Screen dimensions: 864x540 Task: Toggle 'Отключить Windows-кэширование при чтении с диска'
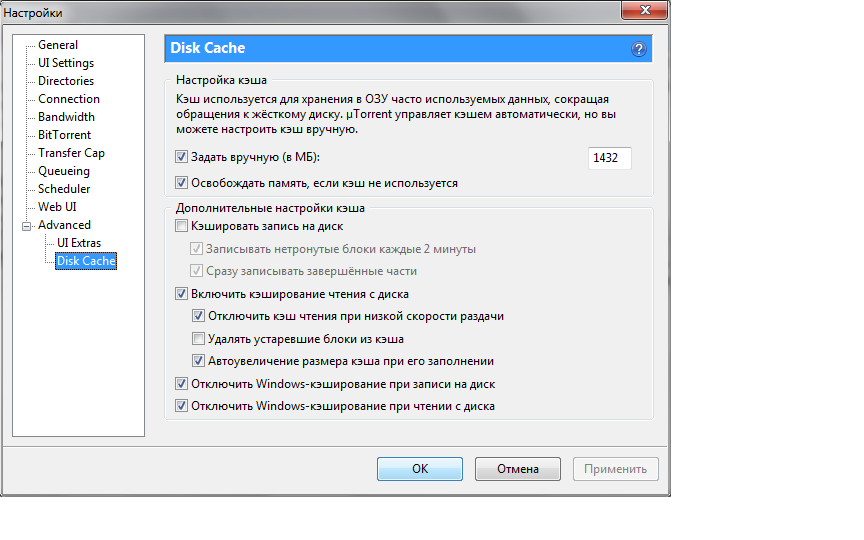coord(181,406)
